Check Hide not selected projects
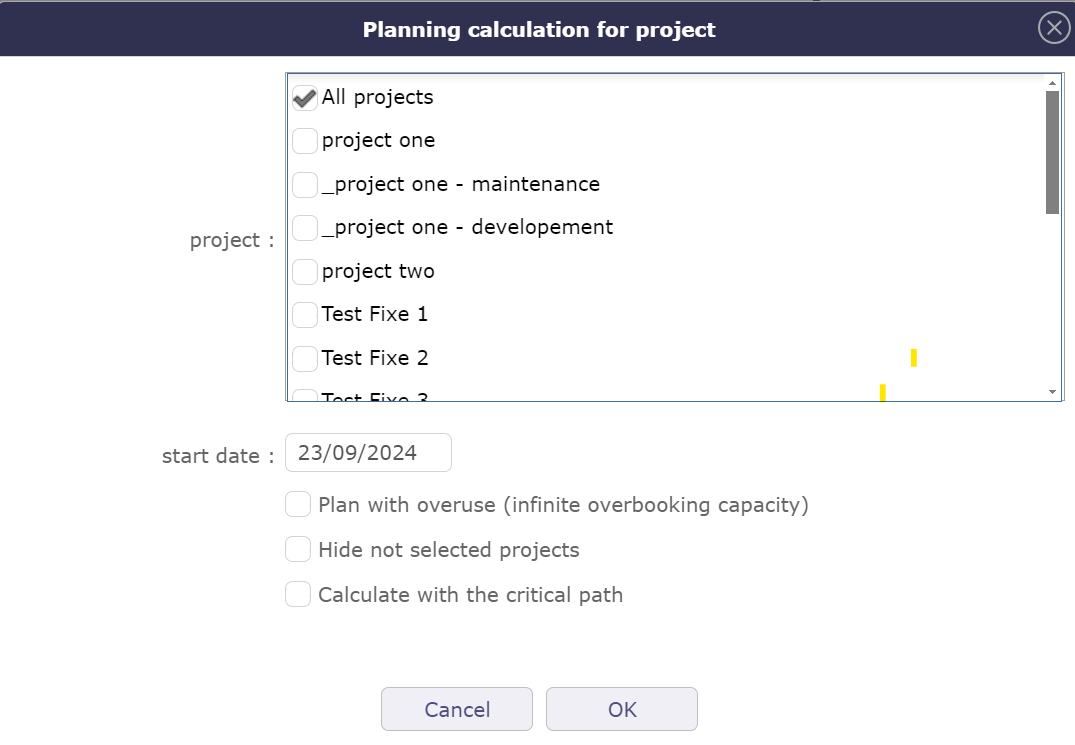Screen dimensions: 1075x745 point(297,549)
